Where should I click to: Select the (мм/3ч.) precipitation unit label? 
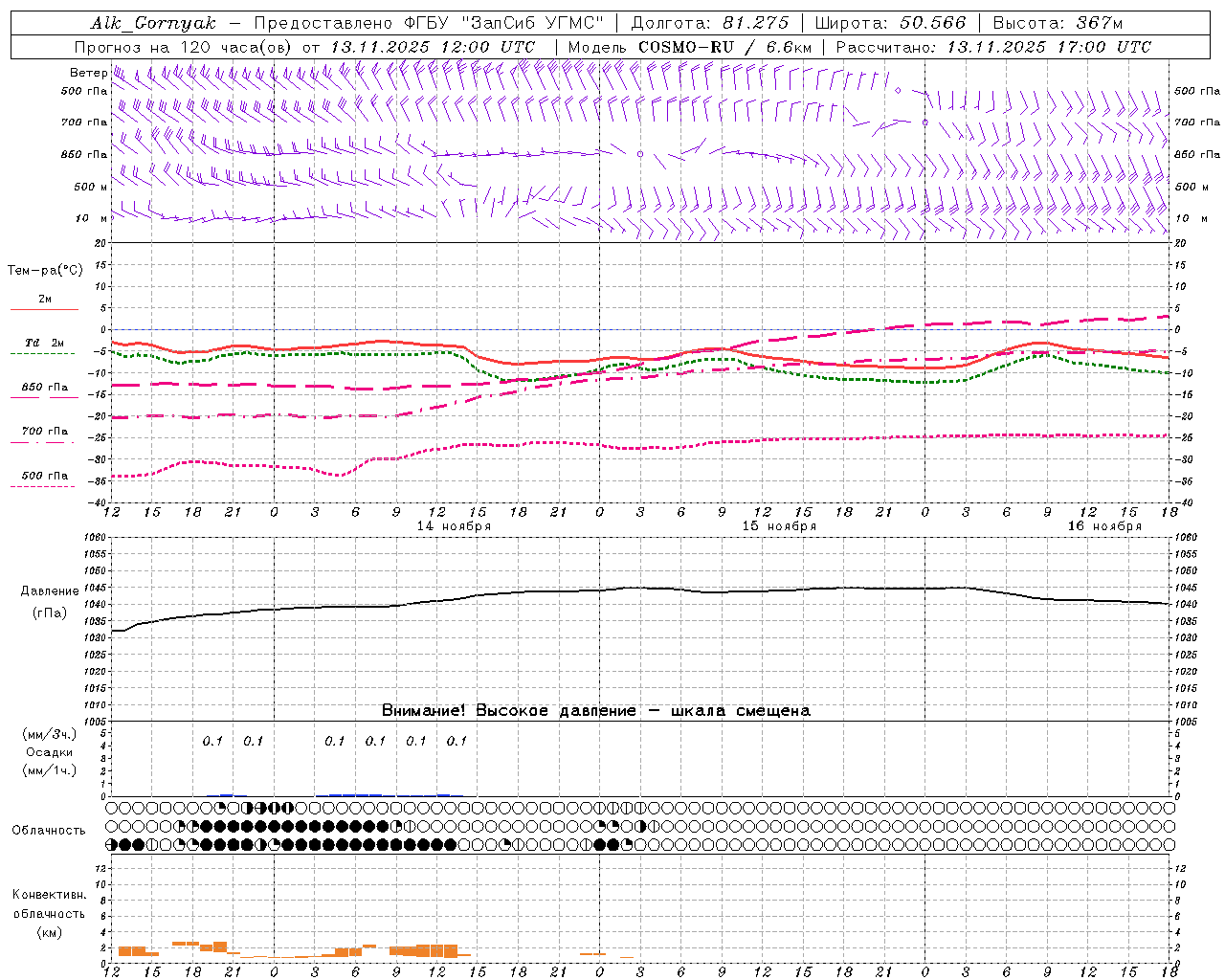point(50,734)
